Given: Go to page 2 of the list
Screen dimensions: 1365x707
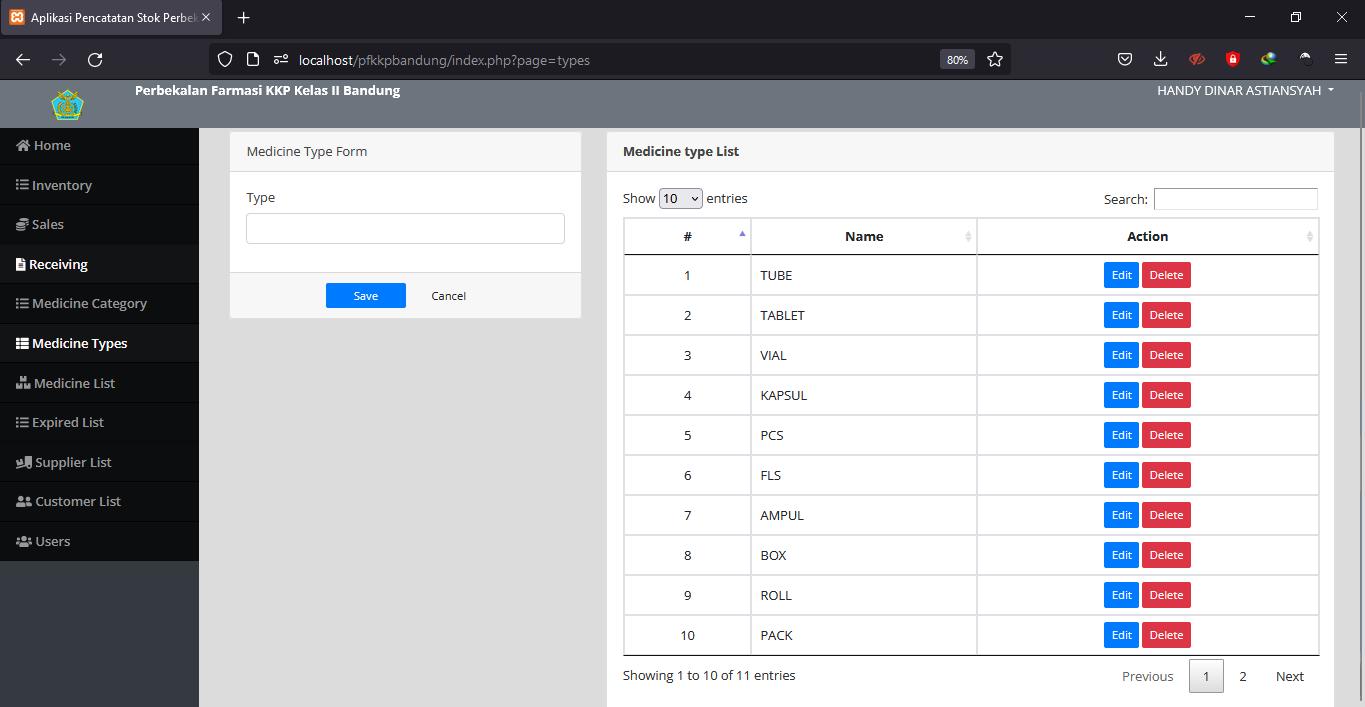Looking at the screenshot, I should (1243, 677).
